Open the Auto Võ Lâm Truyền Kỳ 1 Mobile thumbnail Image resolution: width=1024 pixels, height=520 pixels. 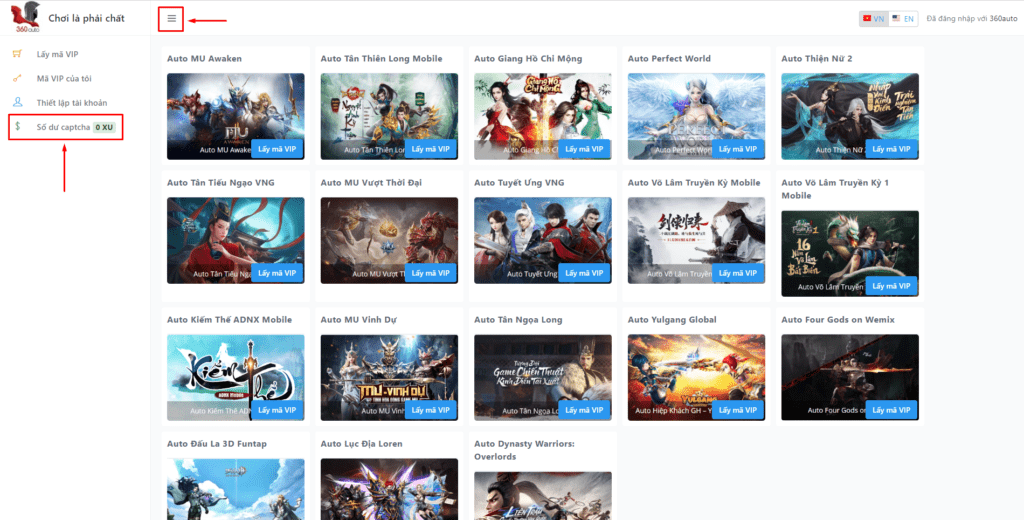coord(850,253)
